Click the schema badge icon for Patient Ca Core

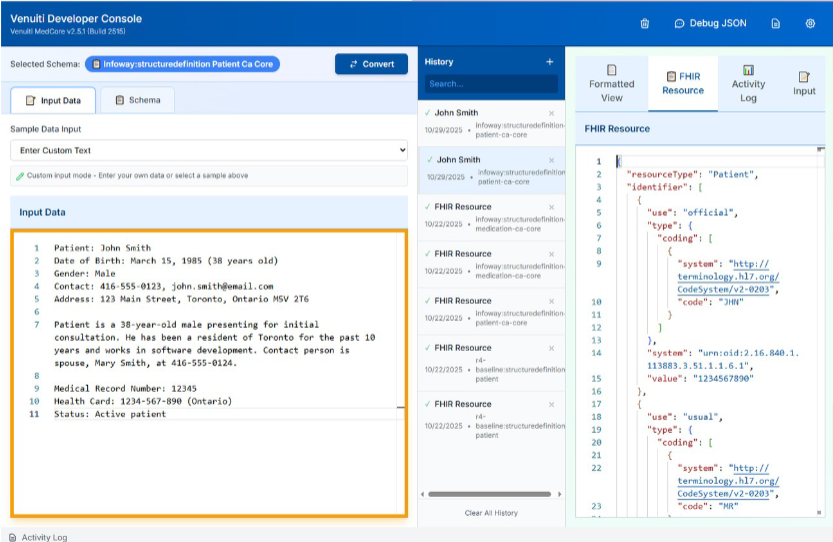point(96,64)
